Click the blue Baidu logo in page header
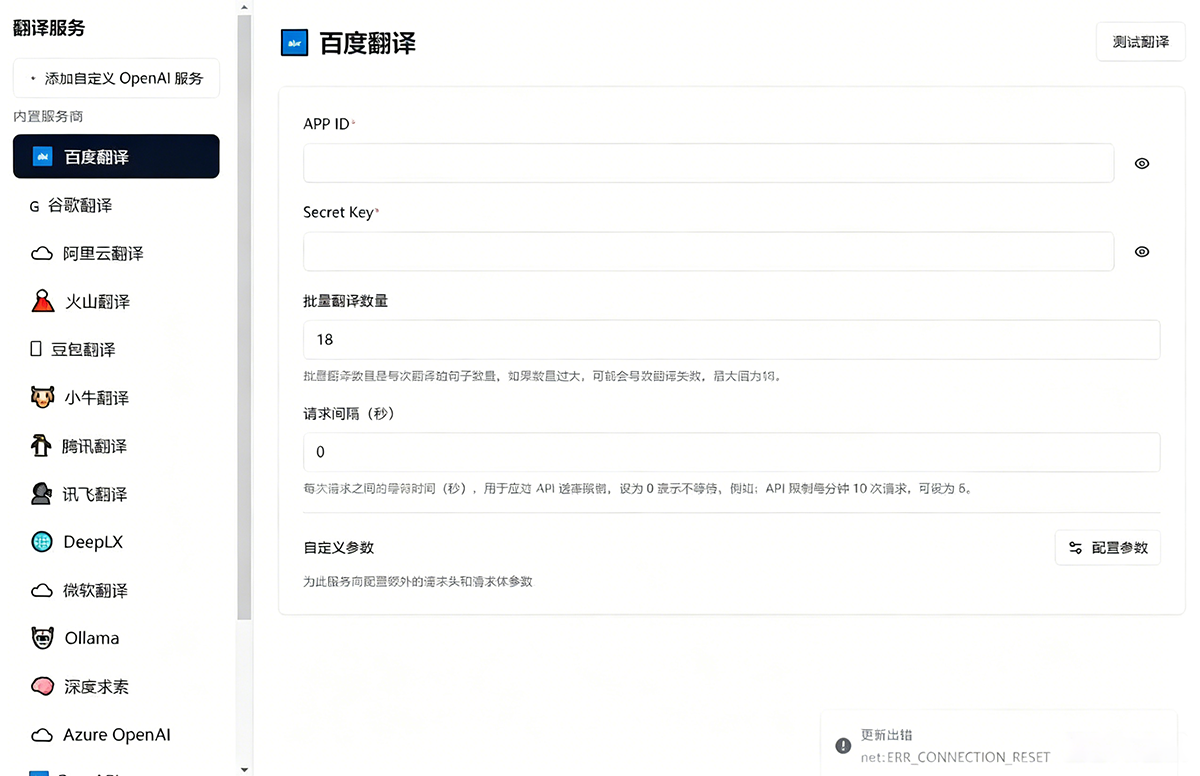The image size is (1200, 776). pyautogui.click(x=294, y=43)
